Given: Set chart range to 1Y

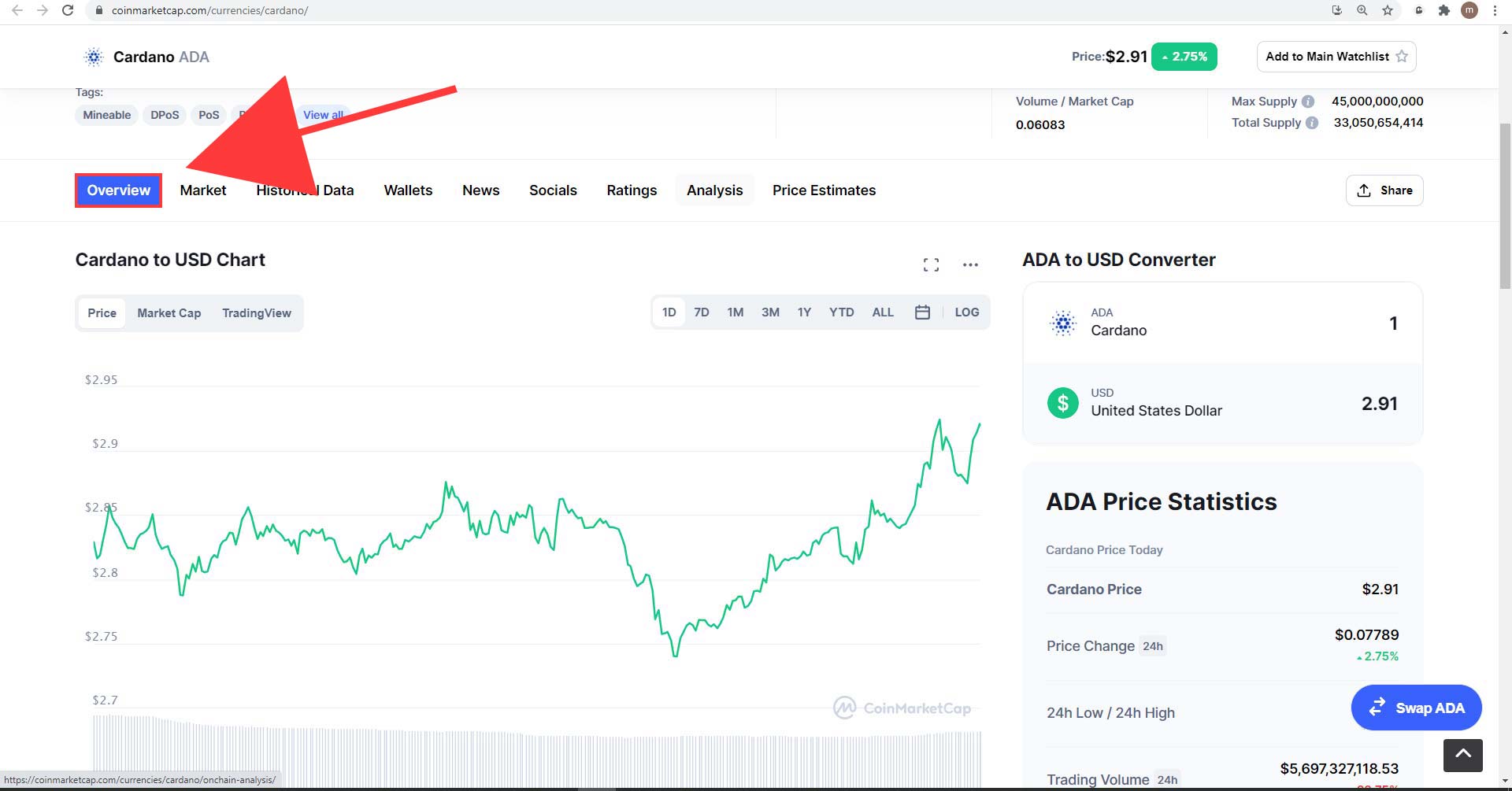Looking at the screenshot, I should [x=804, y=312].
